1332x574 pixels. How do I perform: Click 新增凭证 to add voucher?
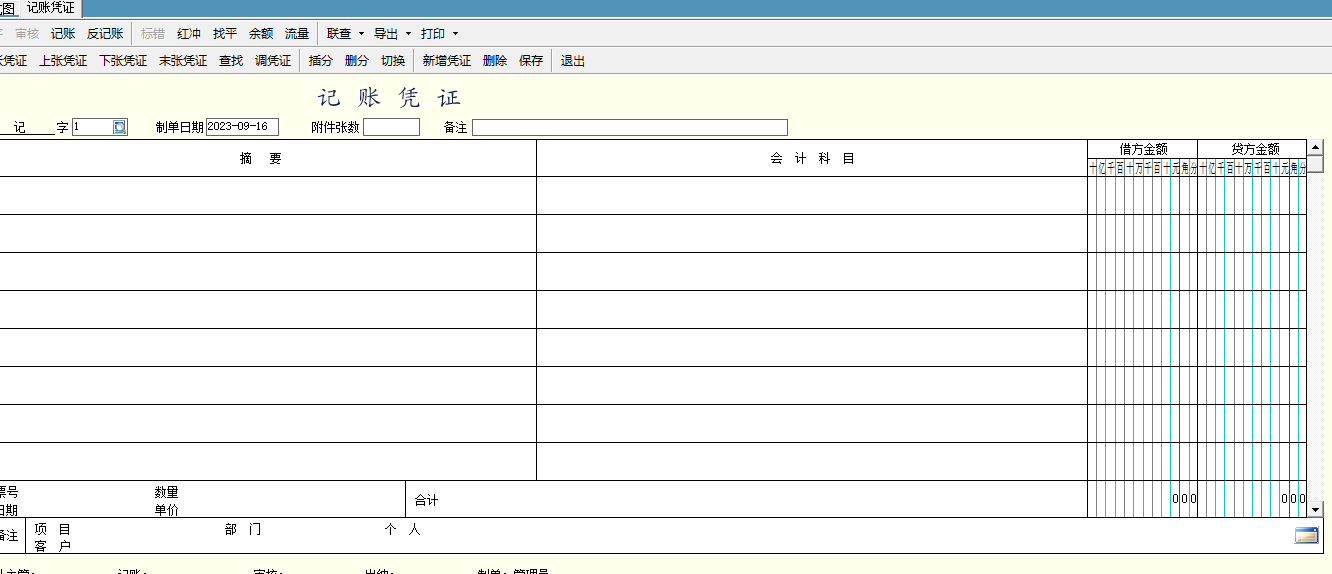pyautogui.click(x=446, y=61)
